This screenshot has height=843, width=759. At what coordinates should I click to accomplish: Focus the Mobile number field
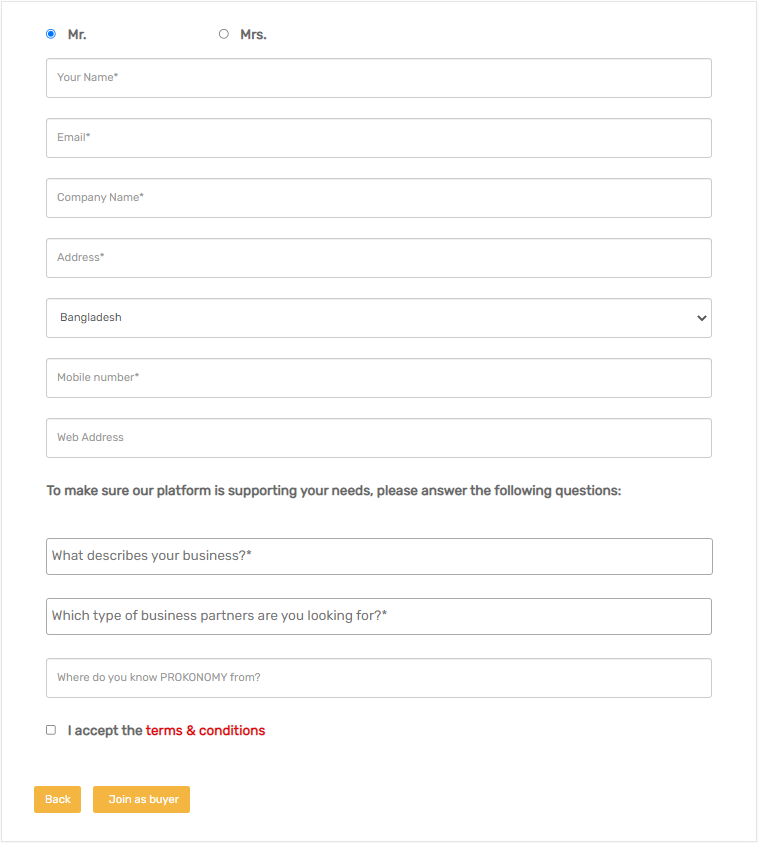click(379, 378)
